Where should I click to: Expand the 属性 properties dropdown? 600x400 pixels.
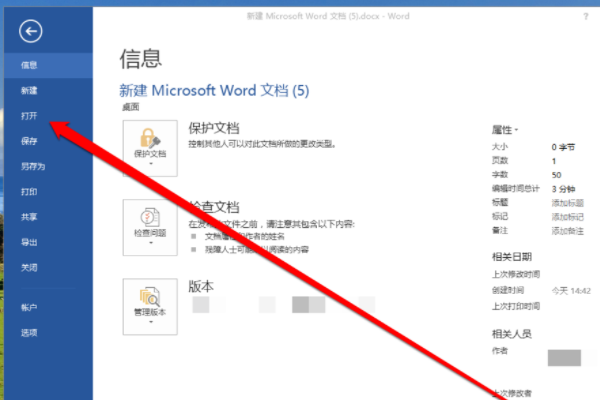[505, 130]
